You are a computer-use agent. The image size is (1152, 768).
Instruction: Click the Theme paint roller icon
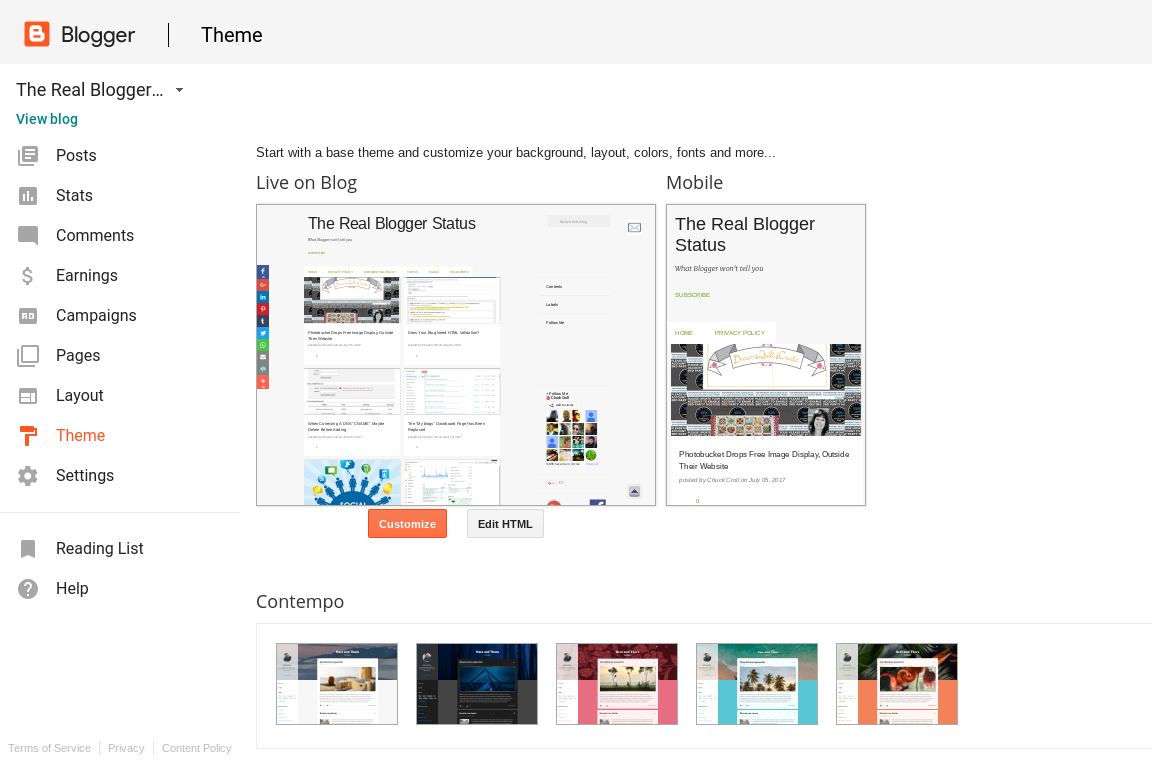coord(28,436)
